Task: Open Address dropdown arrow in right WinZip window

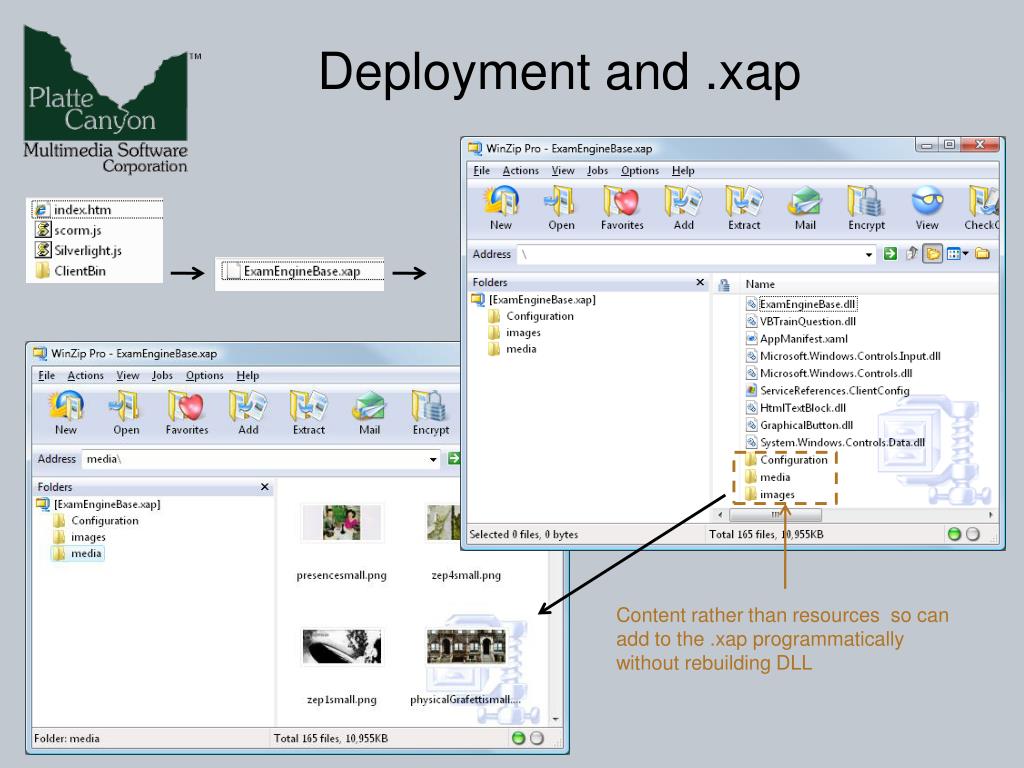Action: (x=869, y=255)
